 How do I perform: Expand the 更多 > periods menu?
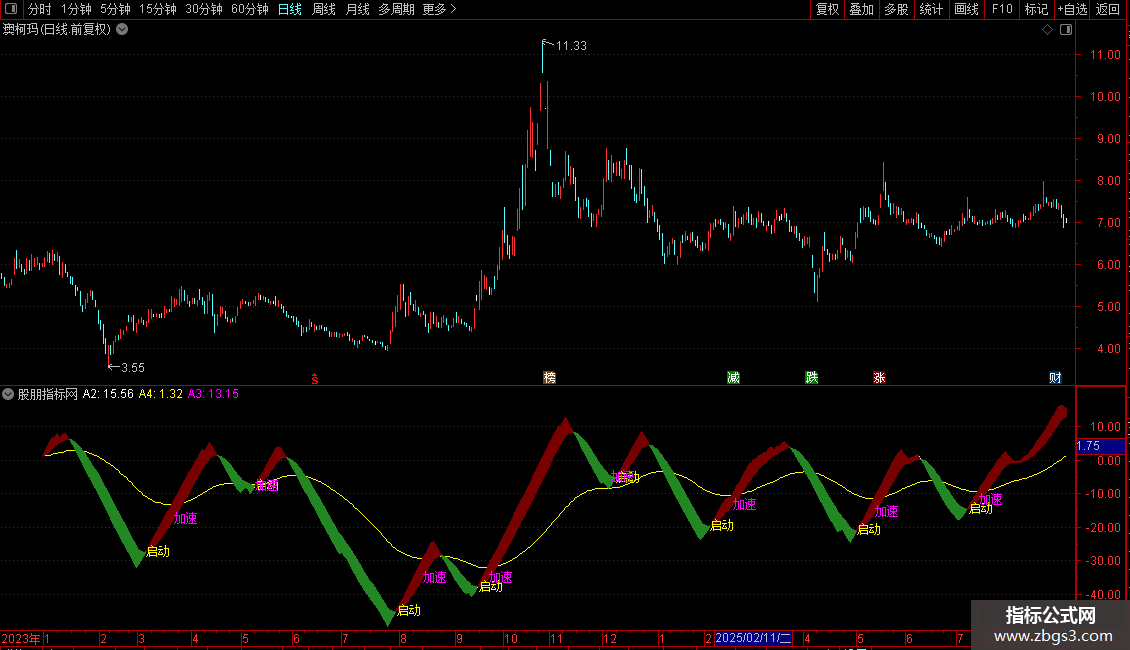tap(440, 9)
